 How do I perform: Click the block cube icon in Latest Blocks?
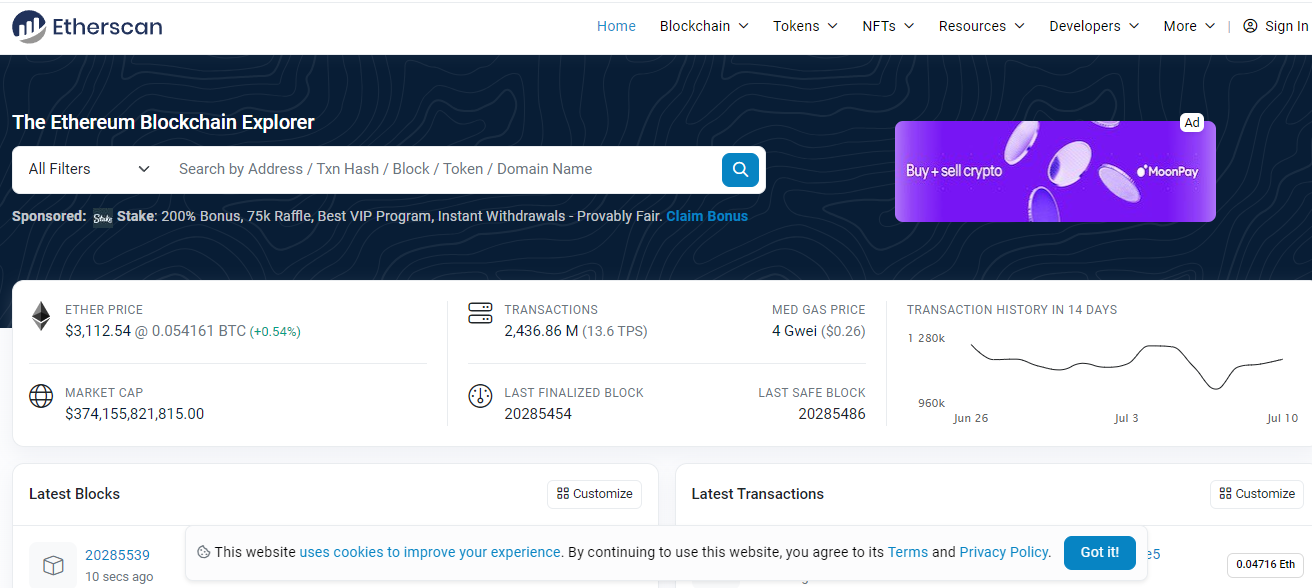pos(52,564)
